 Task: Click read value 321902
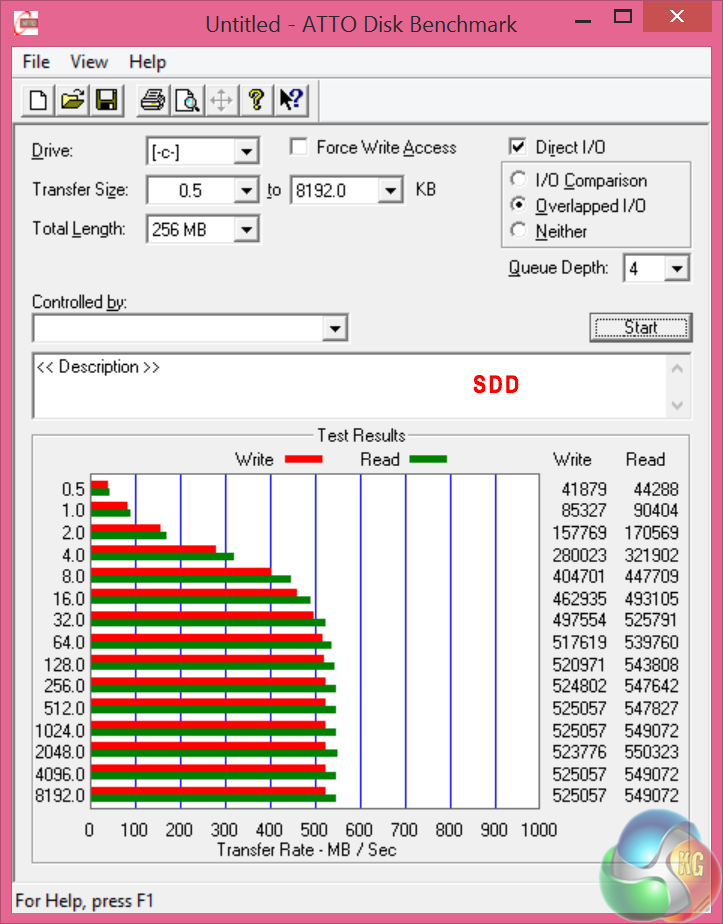[x=651, y=555]
